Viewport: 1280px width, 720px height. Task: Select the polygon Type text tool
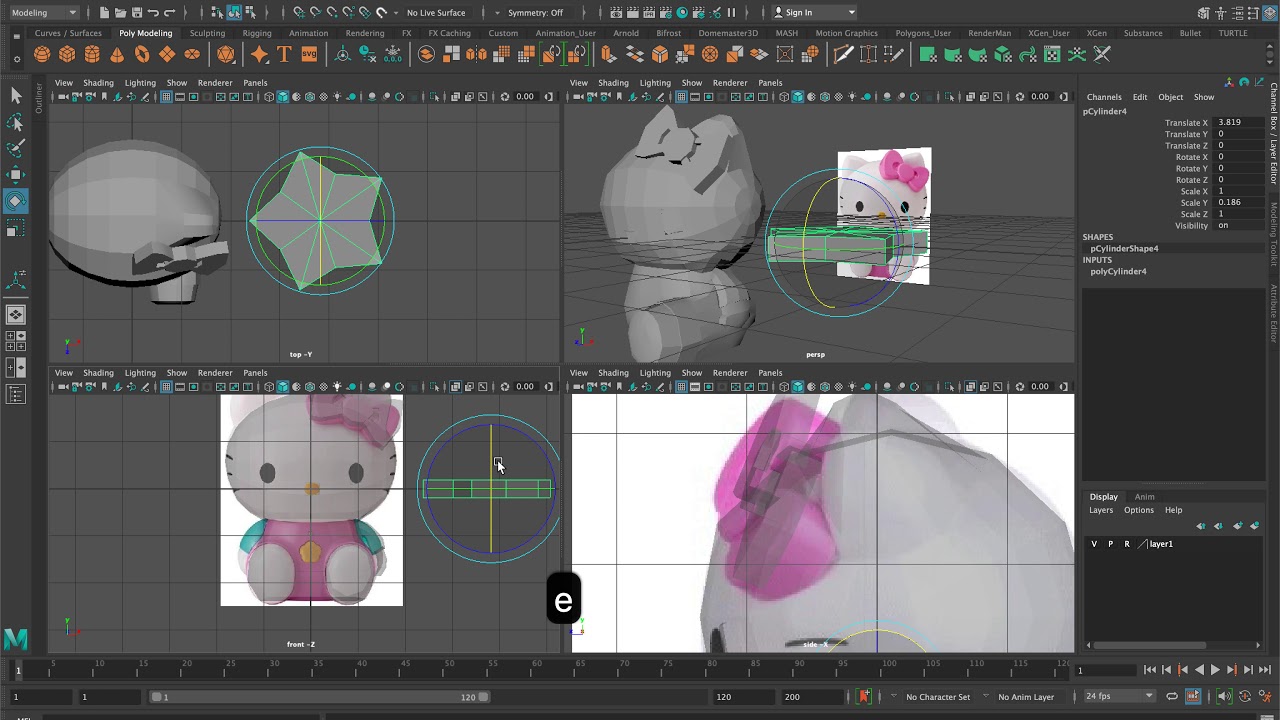point(284,54)
